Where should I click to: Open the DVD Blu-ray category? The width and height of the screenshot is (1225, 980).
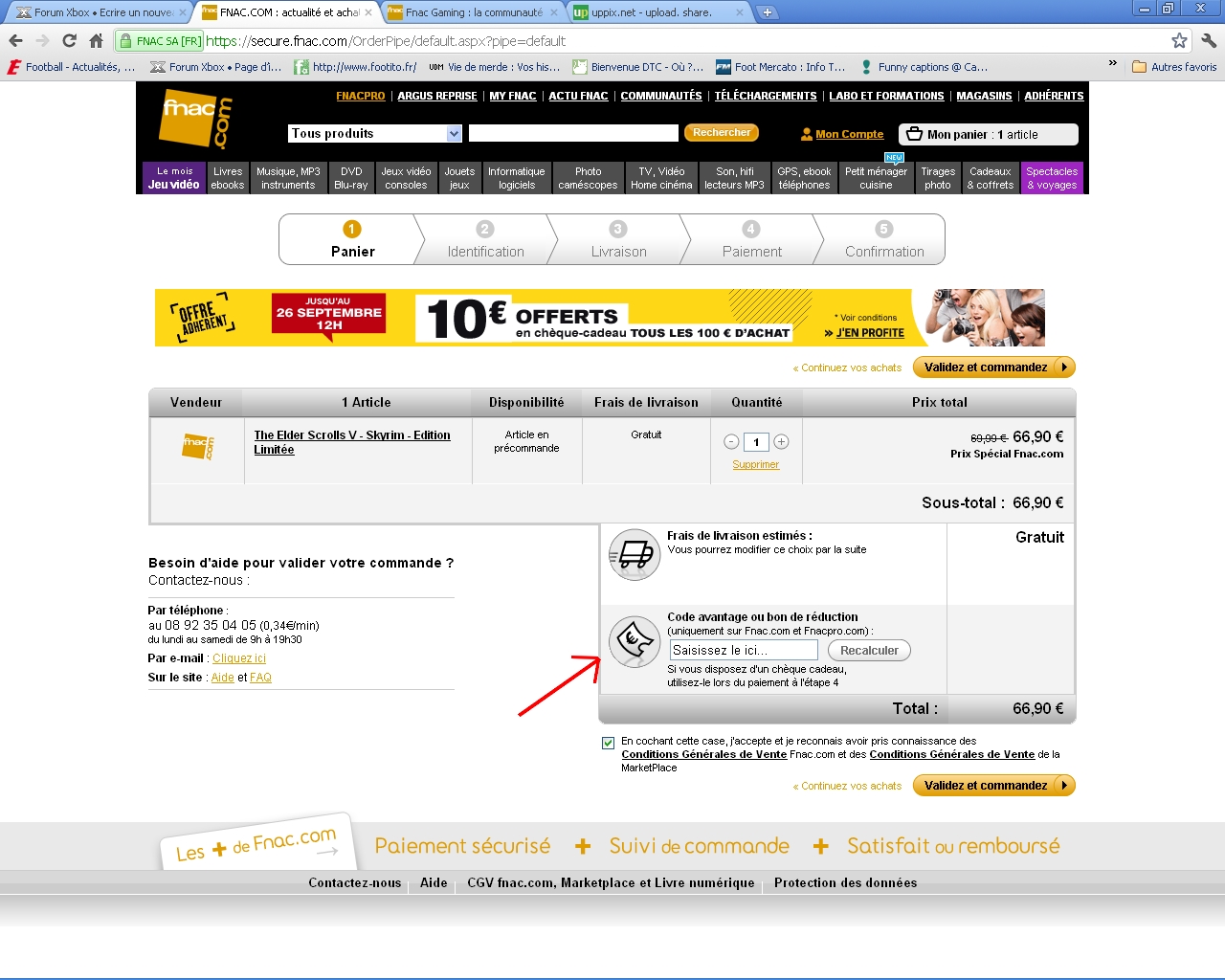(x=351, y=178)
